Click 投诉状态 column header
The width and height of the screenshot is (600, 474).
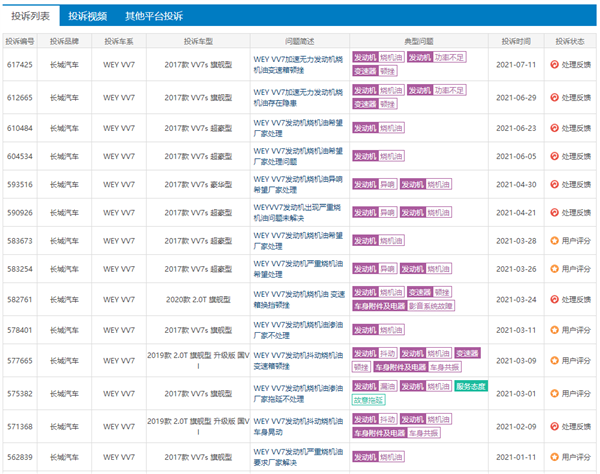pos(570,41)
